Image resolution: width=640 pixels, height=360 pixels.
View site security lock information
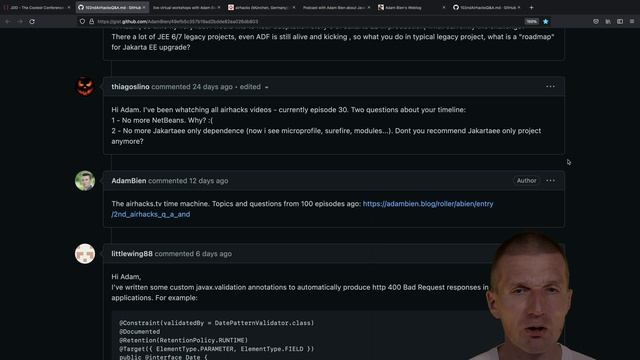(91, 21)
